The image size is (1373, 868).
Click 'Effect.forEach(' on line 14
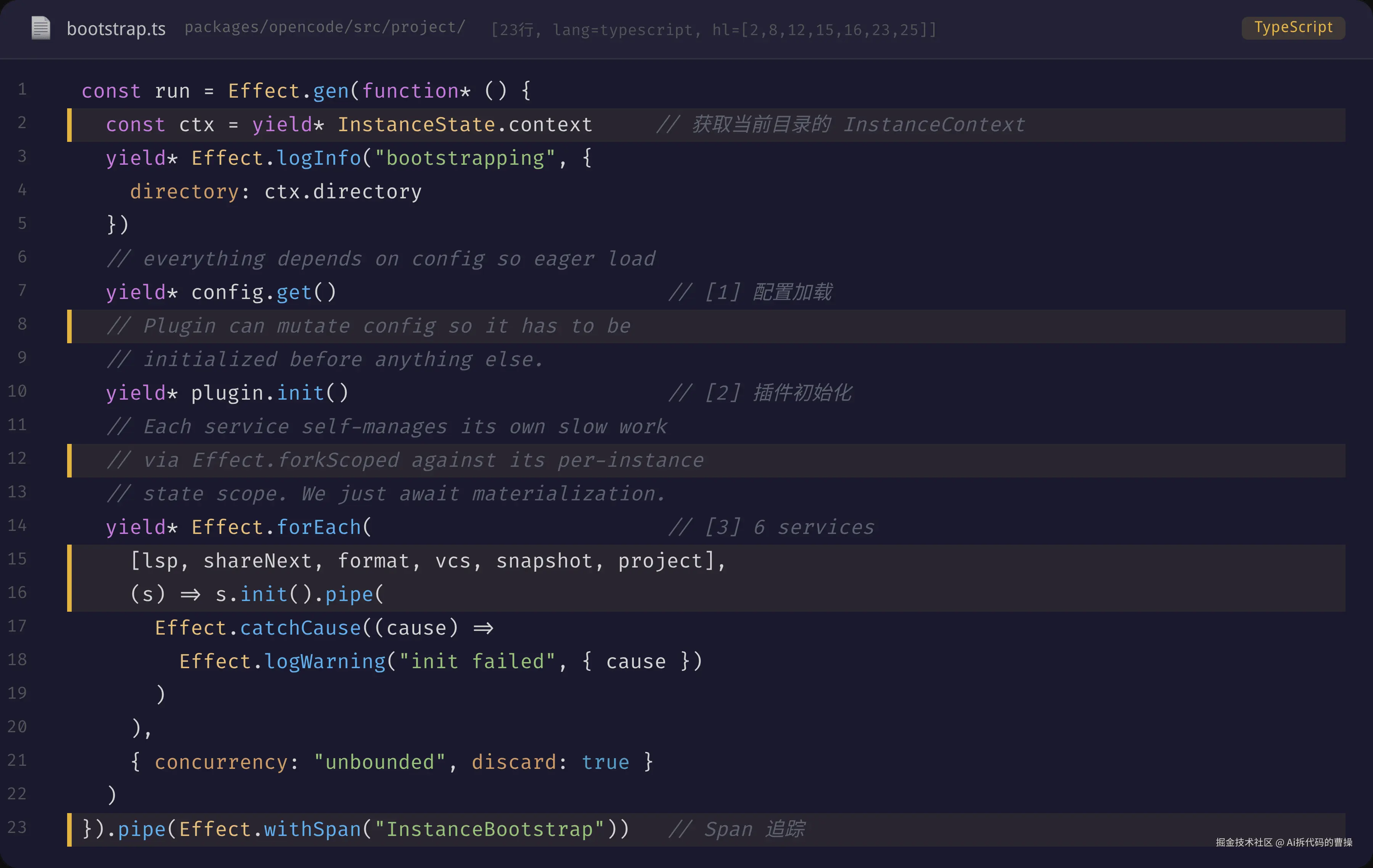[x=282, y=528]
